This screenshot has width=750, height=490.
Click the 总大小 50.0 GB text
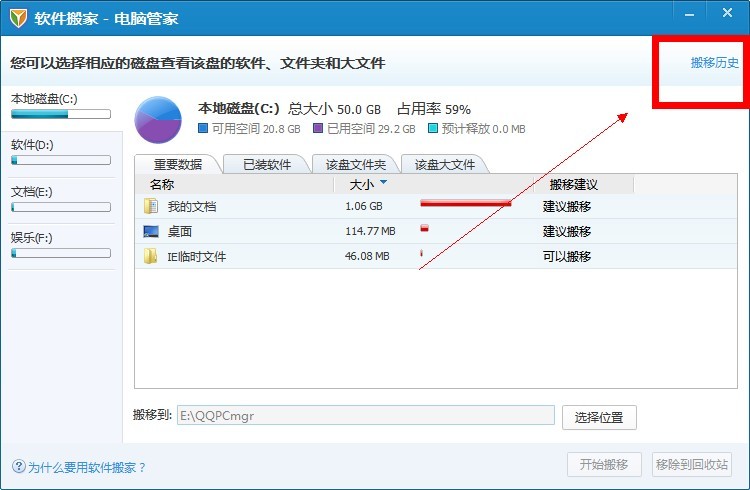334,109
